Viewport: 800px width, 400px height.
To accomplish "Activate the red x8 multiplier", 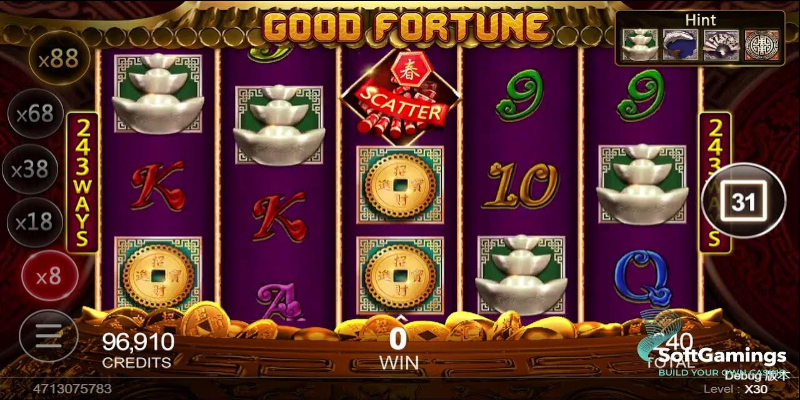I will [49, 277].
